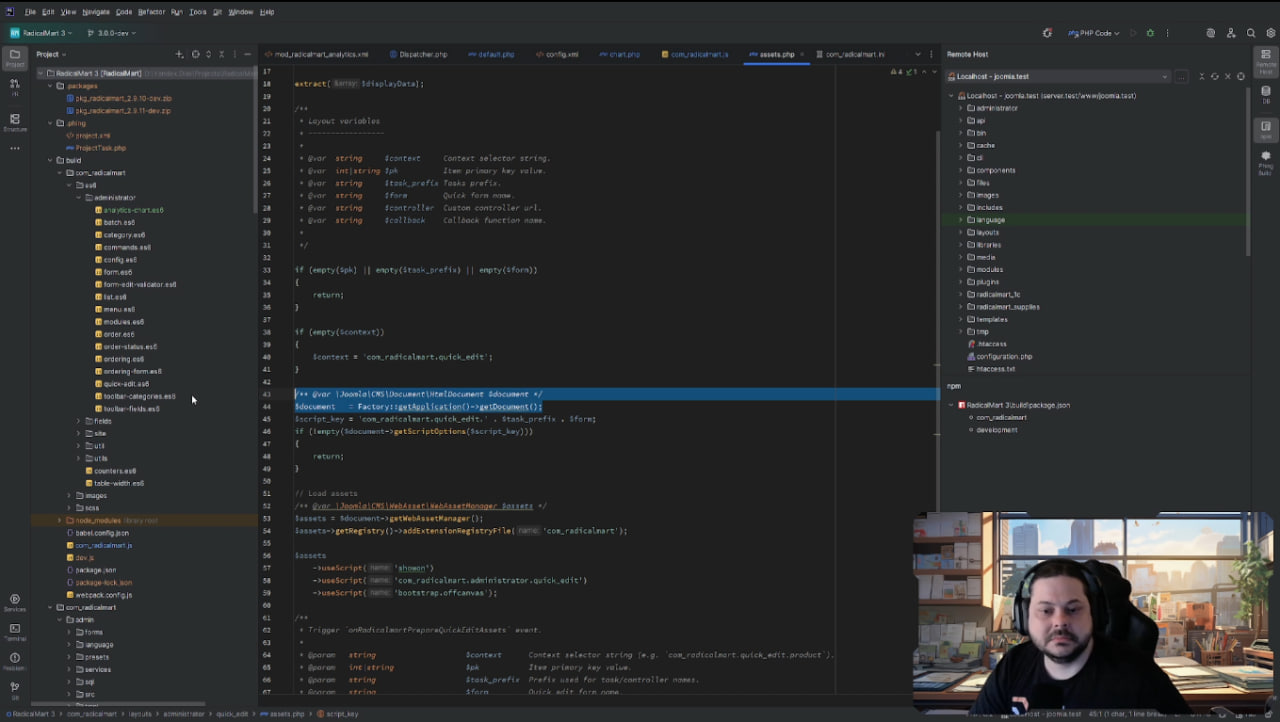Open webpack.config.js from the project tree
This screenshot has width=1280, height=722.
tap(104, 595)
